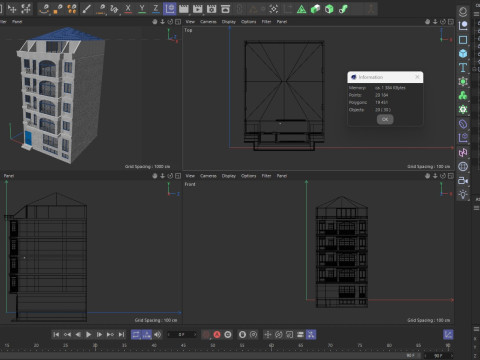Play animation backward
The image size is (480, 360).
pyautogui.click(x=78, y=334)
